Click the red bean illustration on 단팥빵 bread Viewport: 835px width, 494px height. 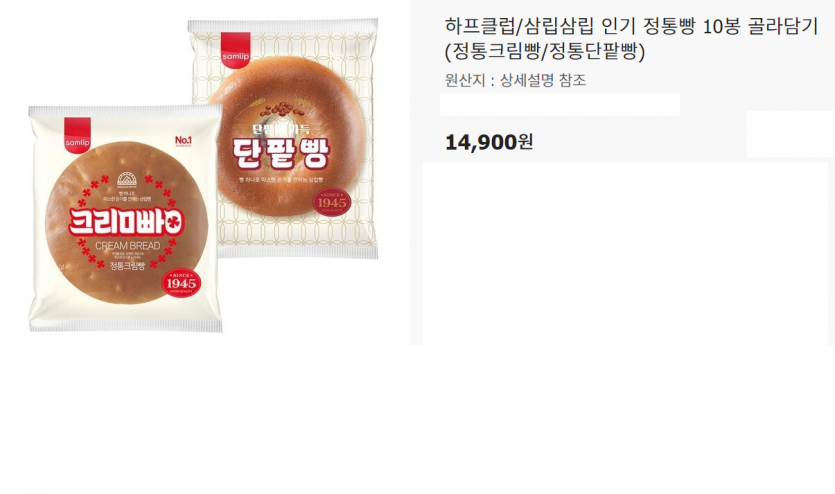[x=283, y=108]
